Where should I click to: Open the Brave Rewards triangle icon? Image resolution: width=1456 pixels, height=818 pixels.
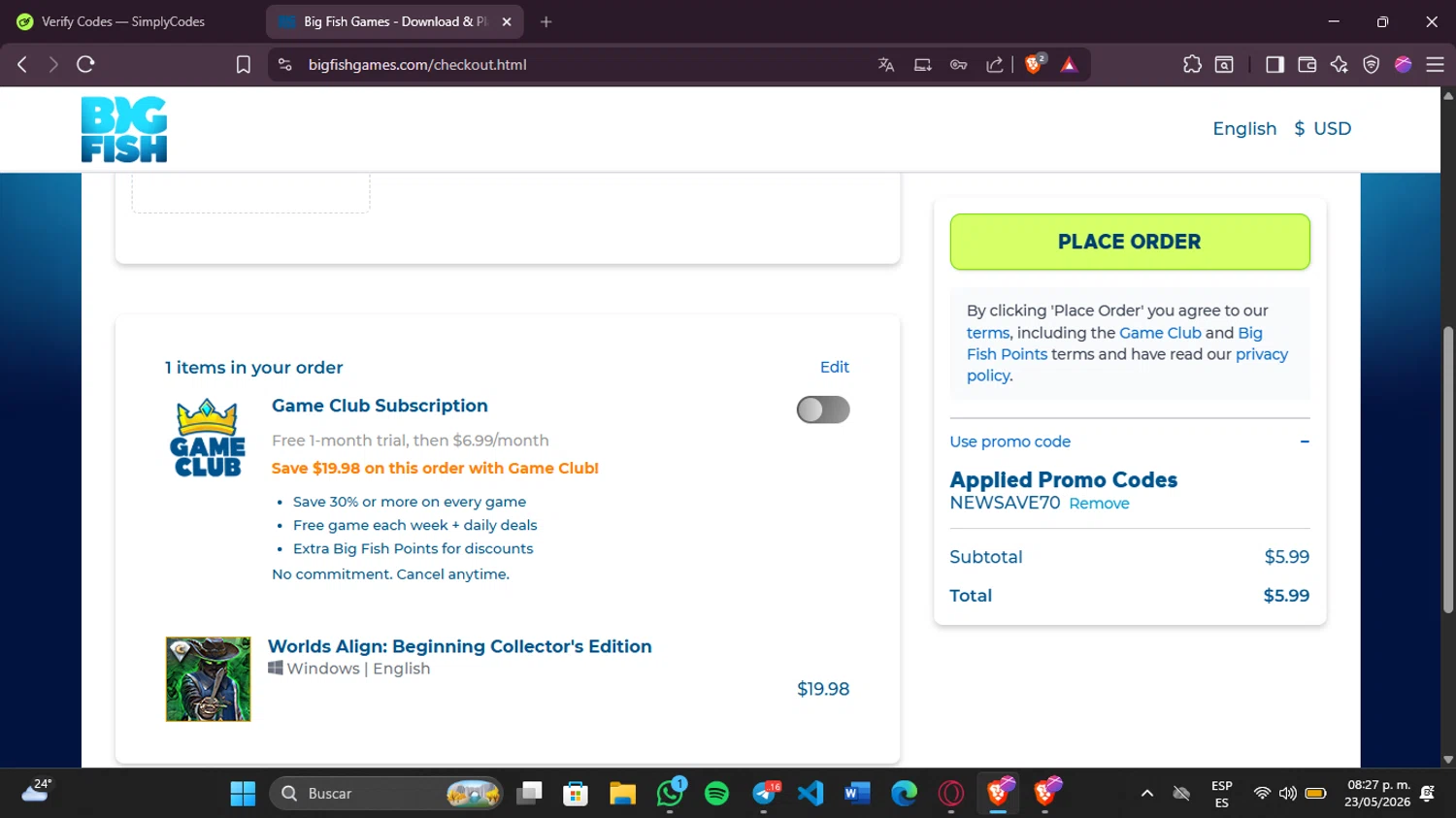[x=1069, y=65]
